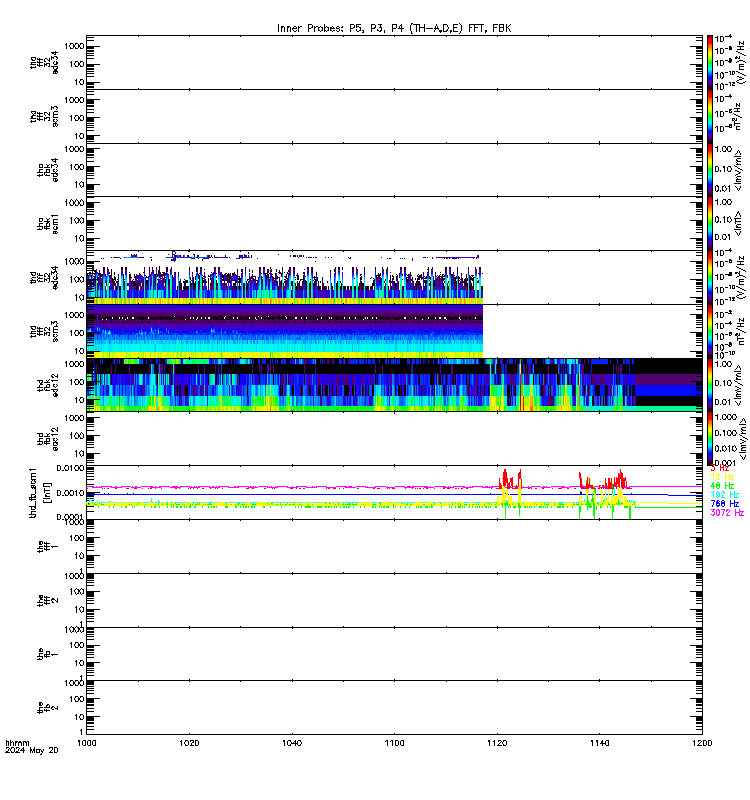Click the 'thd_fb_scm1 [nT]' axis label
The height and width of the screenshot is (800, 750).
pyautogui.click(x=40, y=492)
